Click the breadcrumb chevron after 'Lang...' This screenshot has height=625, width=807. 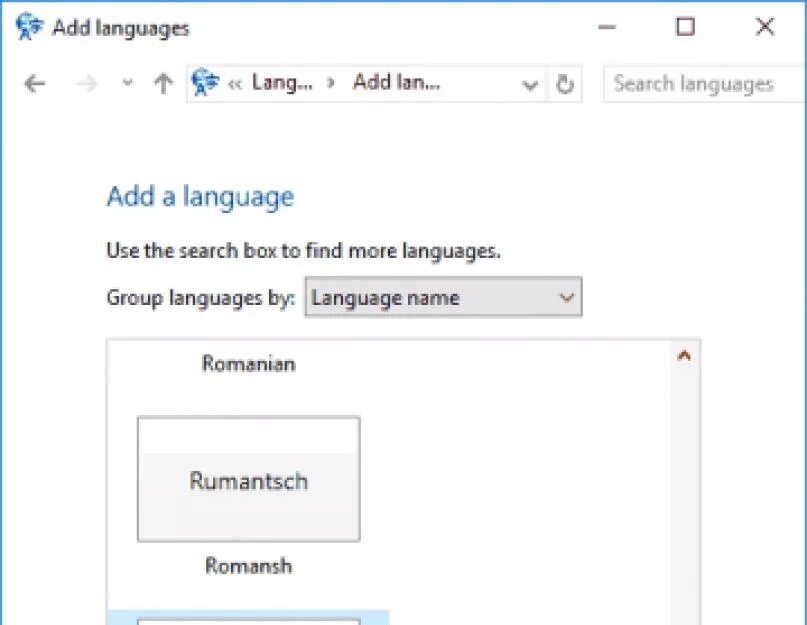tap(331, 83)
